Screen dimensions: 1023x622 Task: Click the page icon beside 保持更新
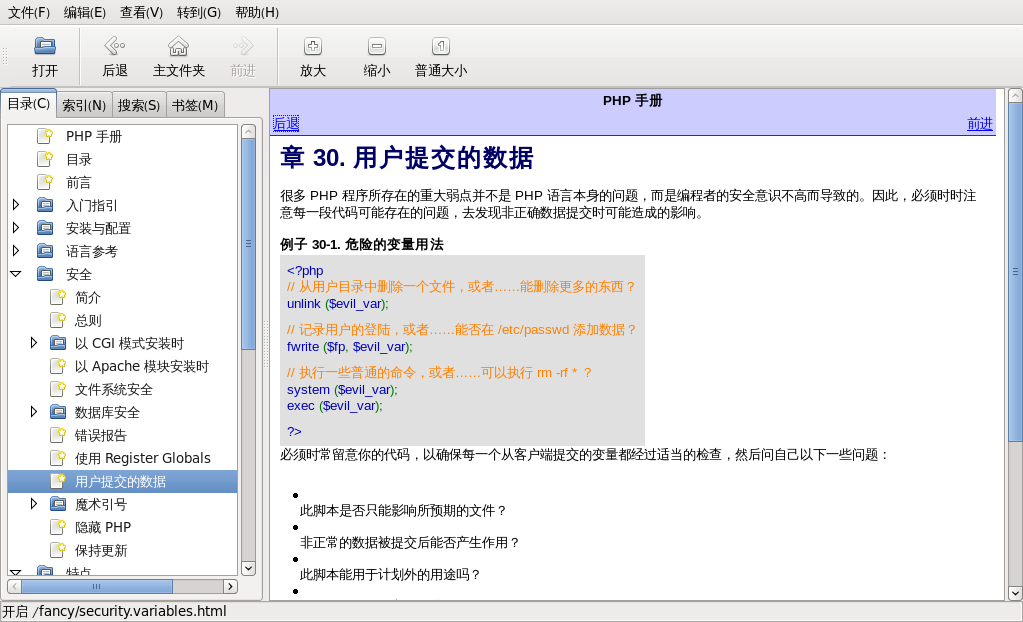click(x=58, y=550)
